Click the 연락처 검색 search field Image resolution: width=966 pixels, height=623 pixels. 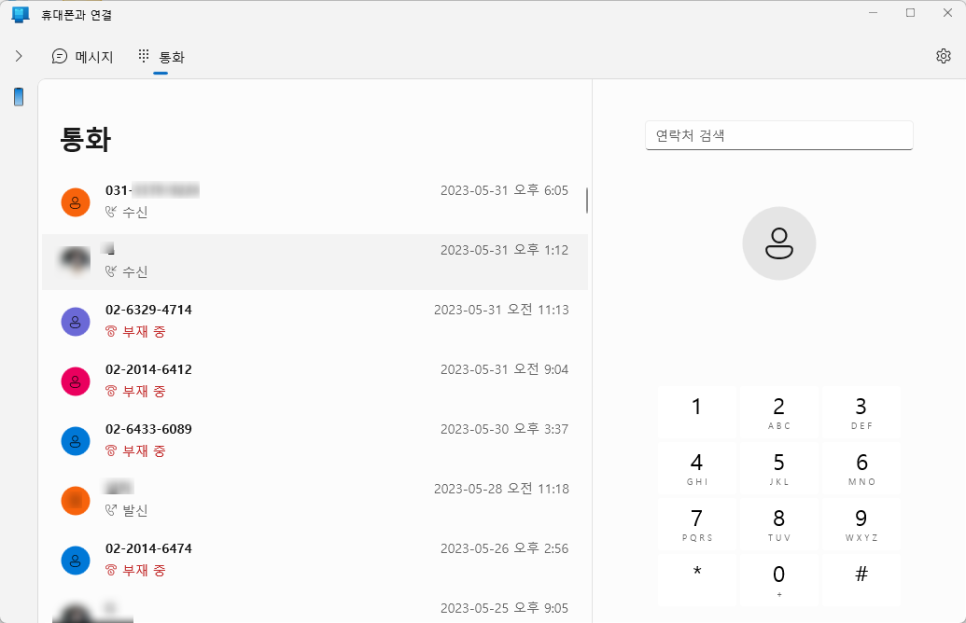[x=779, y=136]
